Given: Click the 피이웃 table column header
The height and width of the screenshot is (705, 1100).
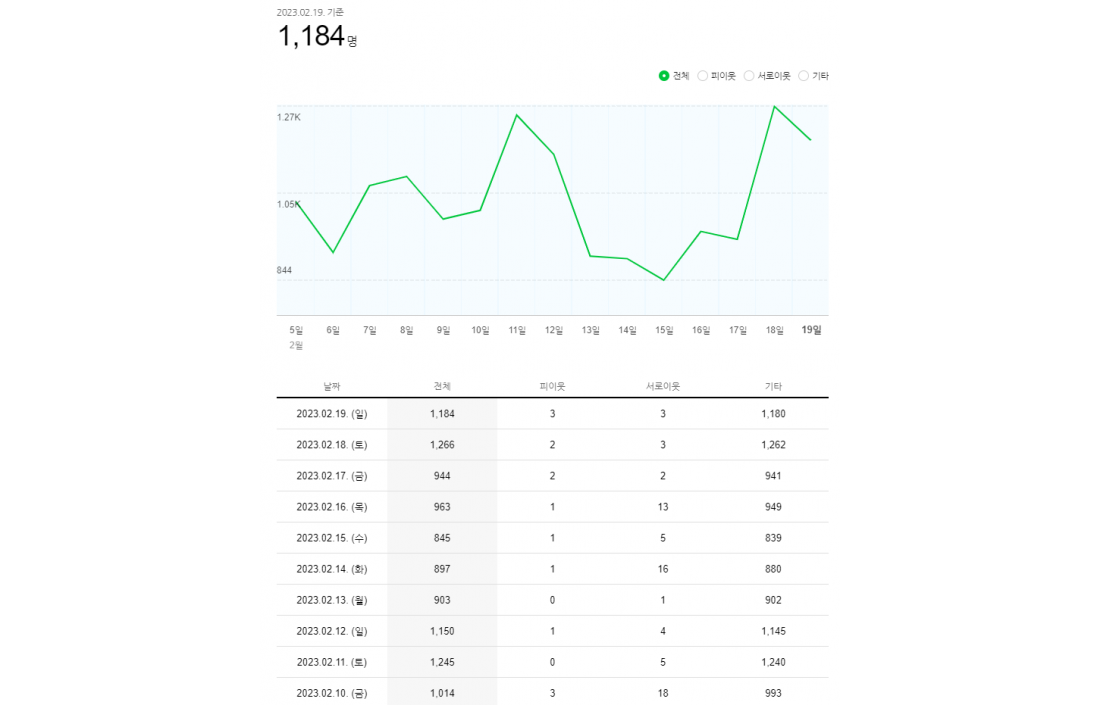Looking at the screenshot, I should (x=552, y=386).
